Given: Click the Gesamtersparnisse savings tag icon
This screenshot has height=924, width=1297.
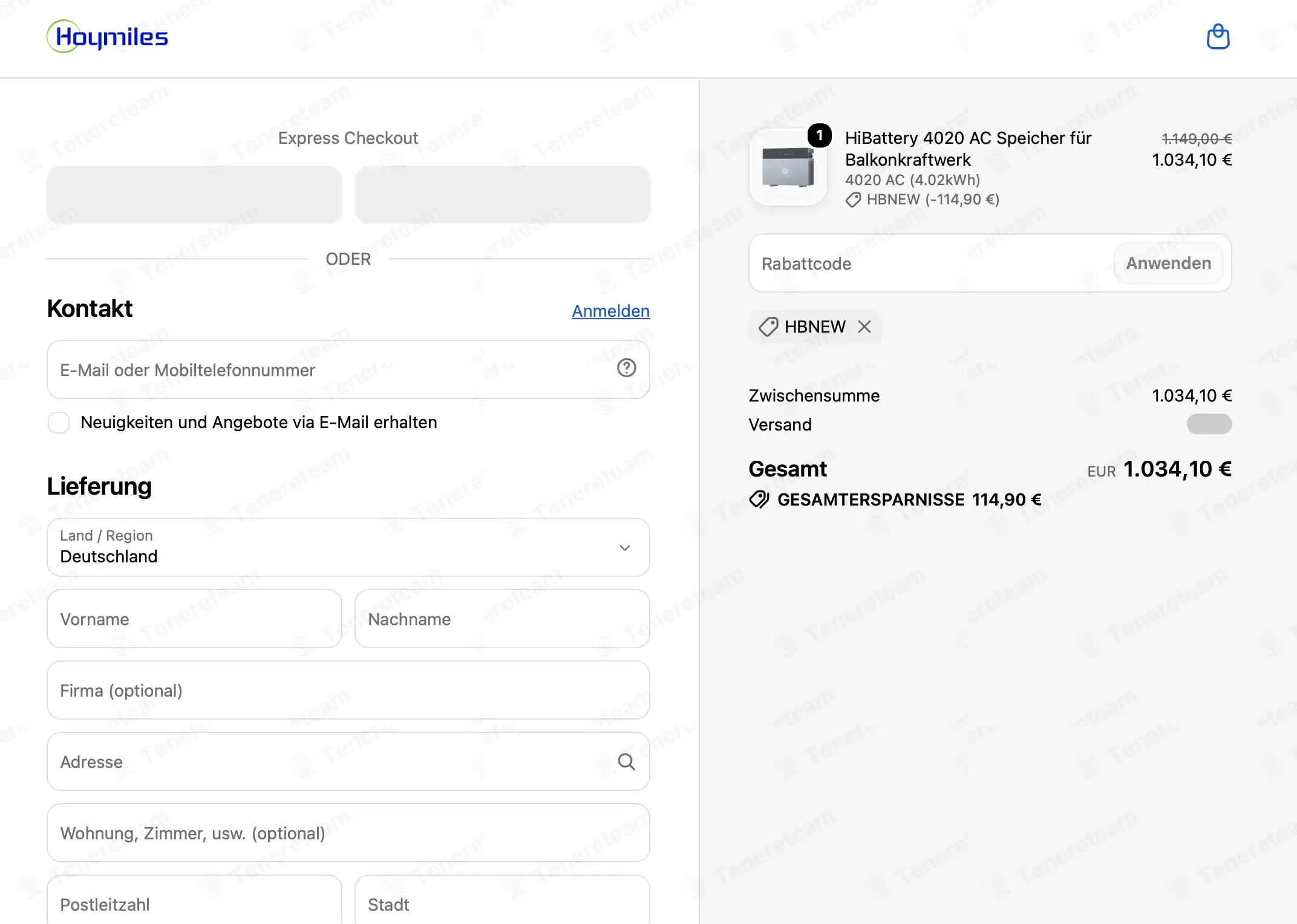Looking at the screenshot, I should 759,499.
